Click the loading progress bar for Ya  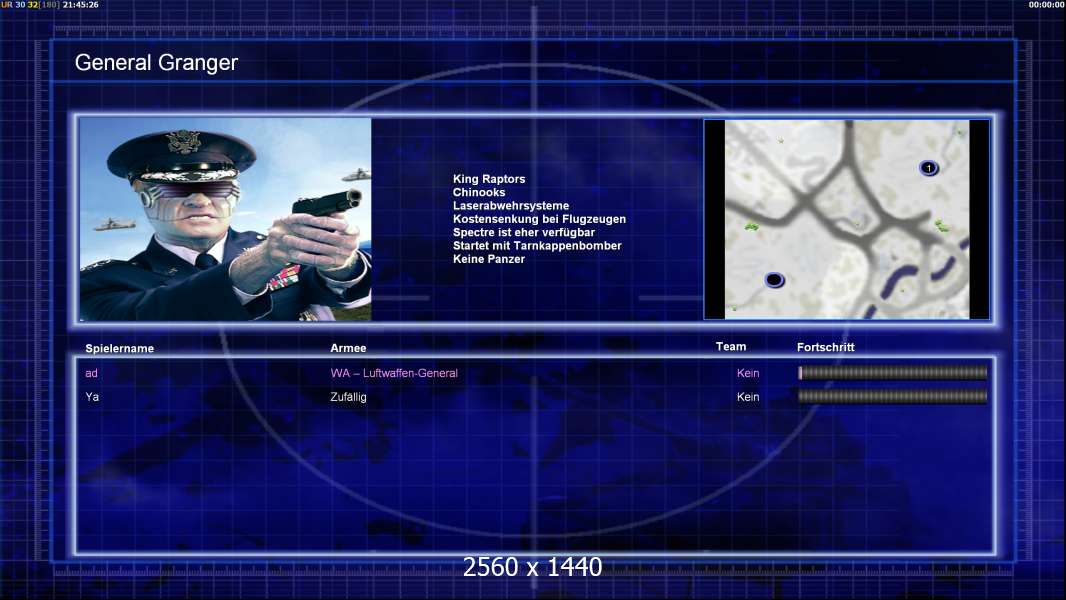[x=893, y=396]
